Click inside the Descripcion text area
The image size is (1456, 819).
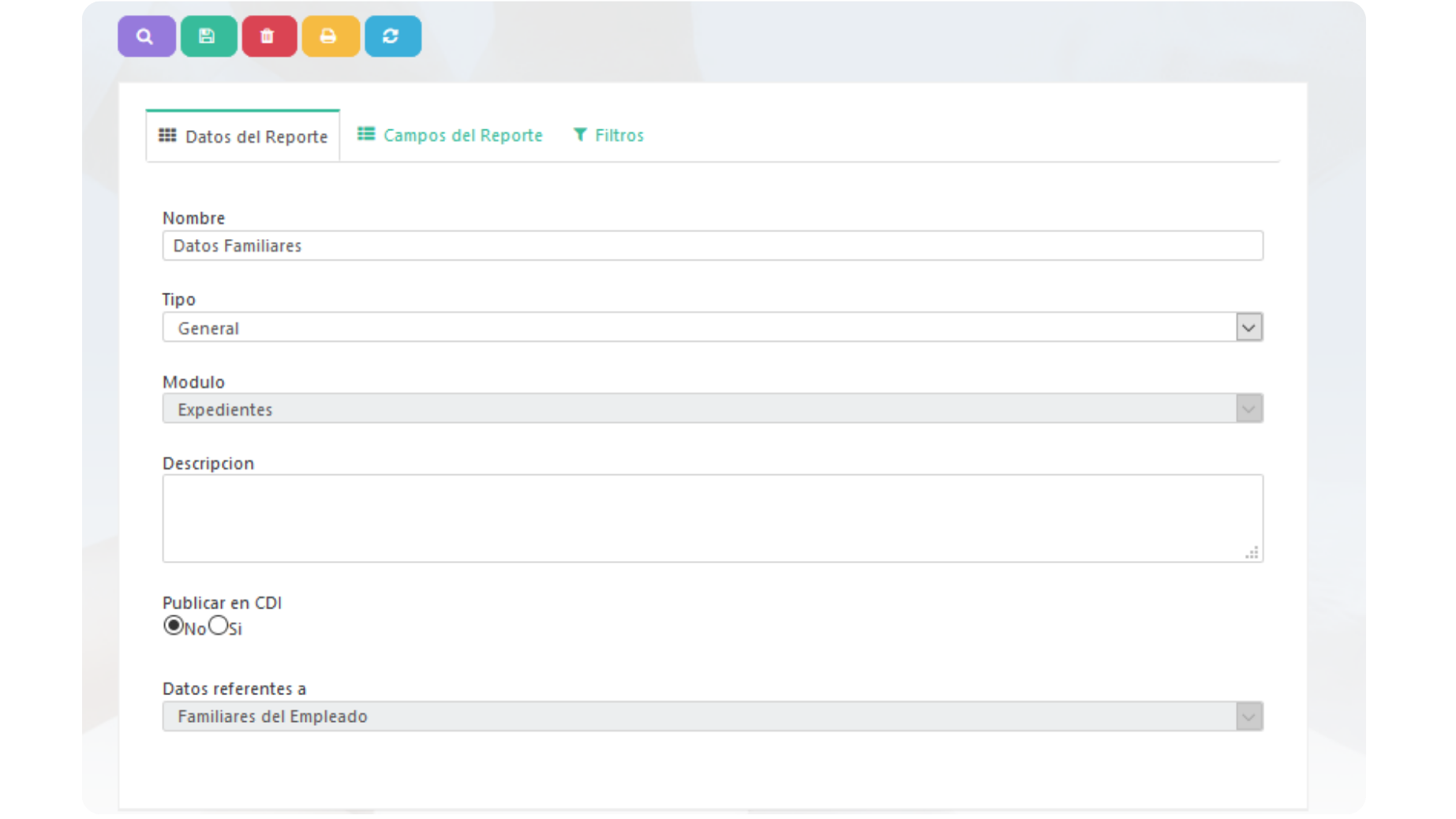point(713,518)
